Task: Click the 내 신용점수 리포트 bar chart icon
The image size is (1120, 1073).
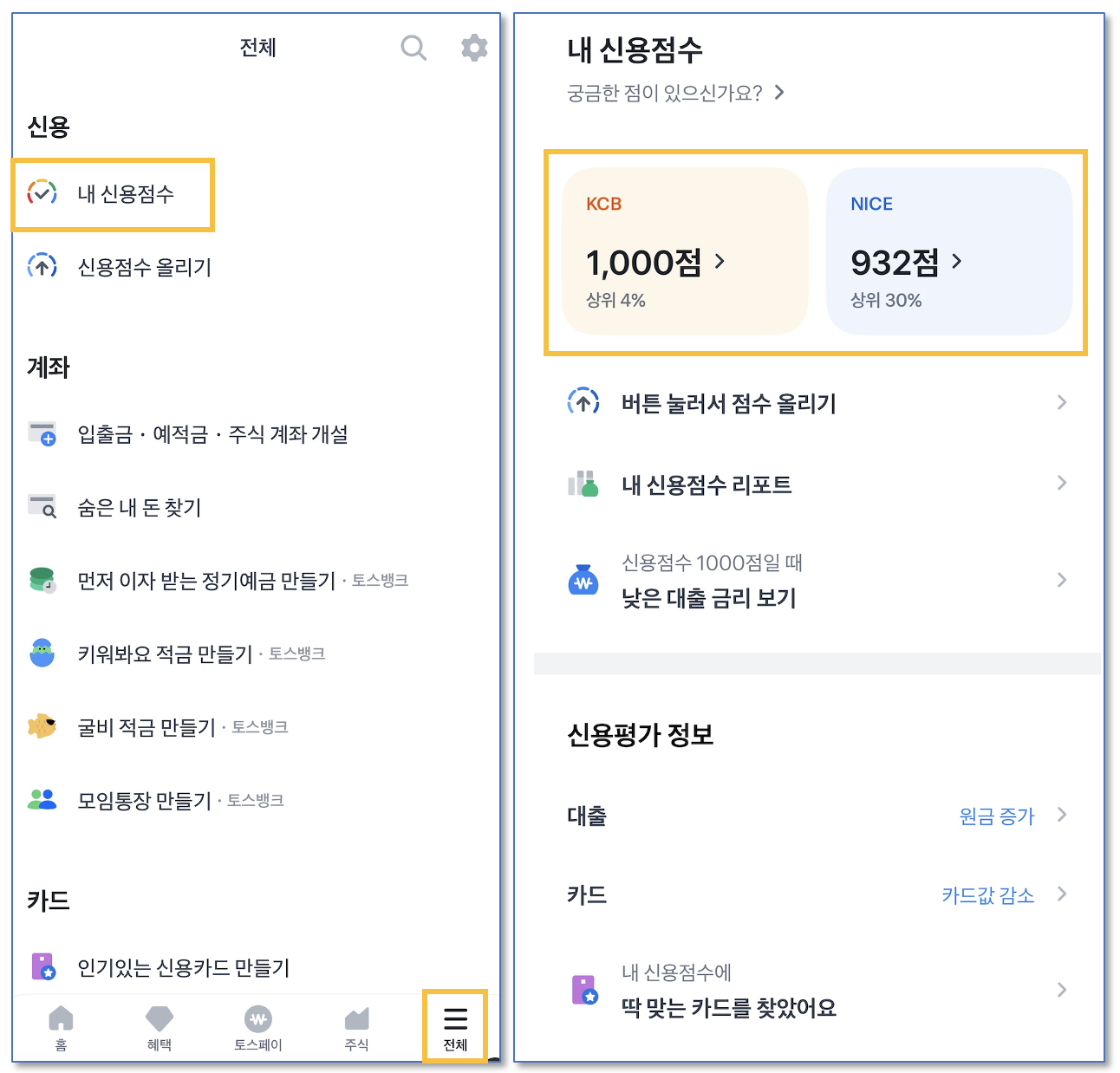Action: point(583,483)
